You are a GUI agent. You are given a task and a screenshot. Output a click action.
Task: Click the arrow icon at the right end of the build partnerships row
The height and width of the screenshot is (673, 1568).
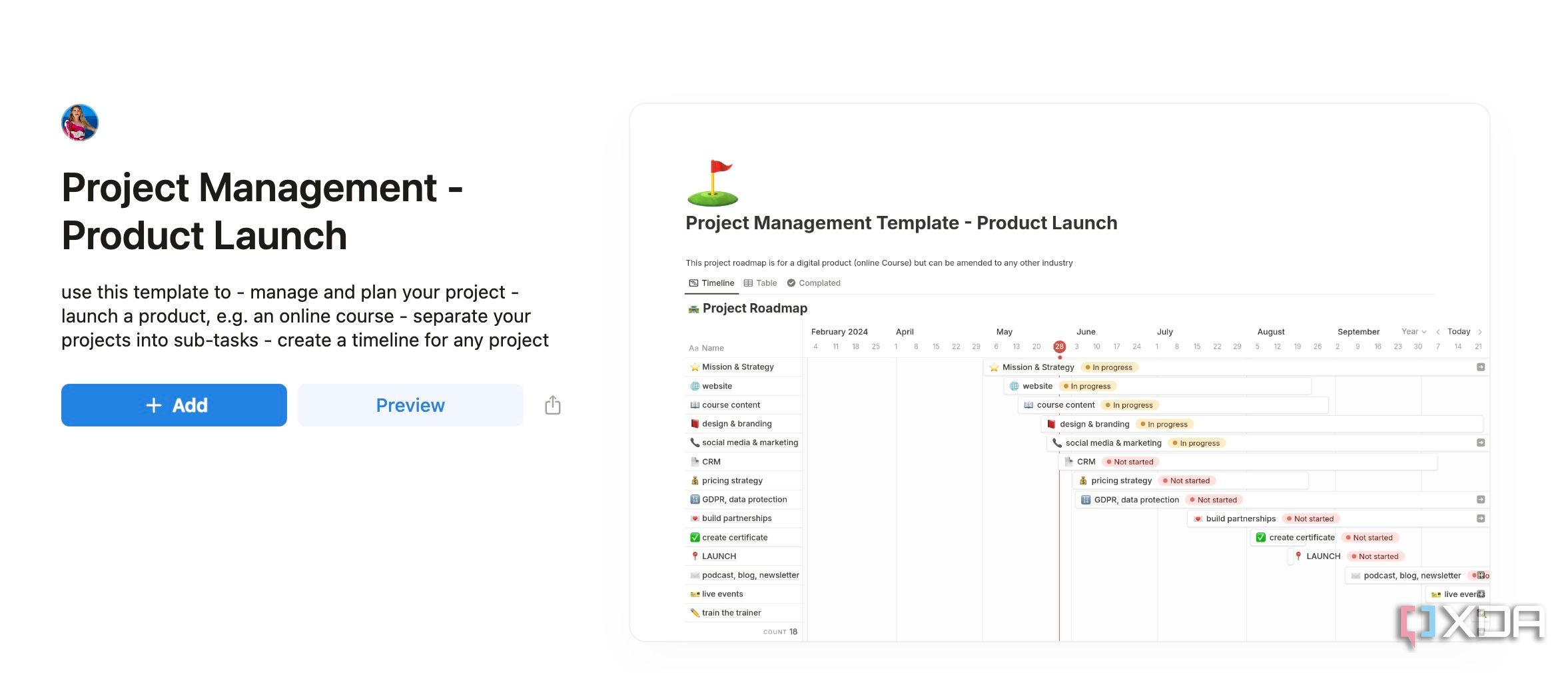click(x=1480, y=518)
